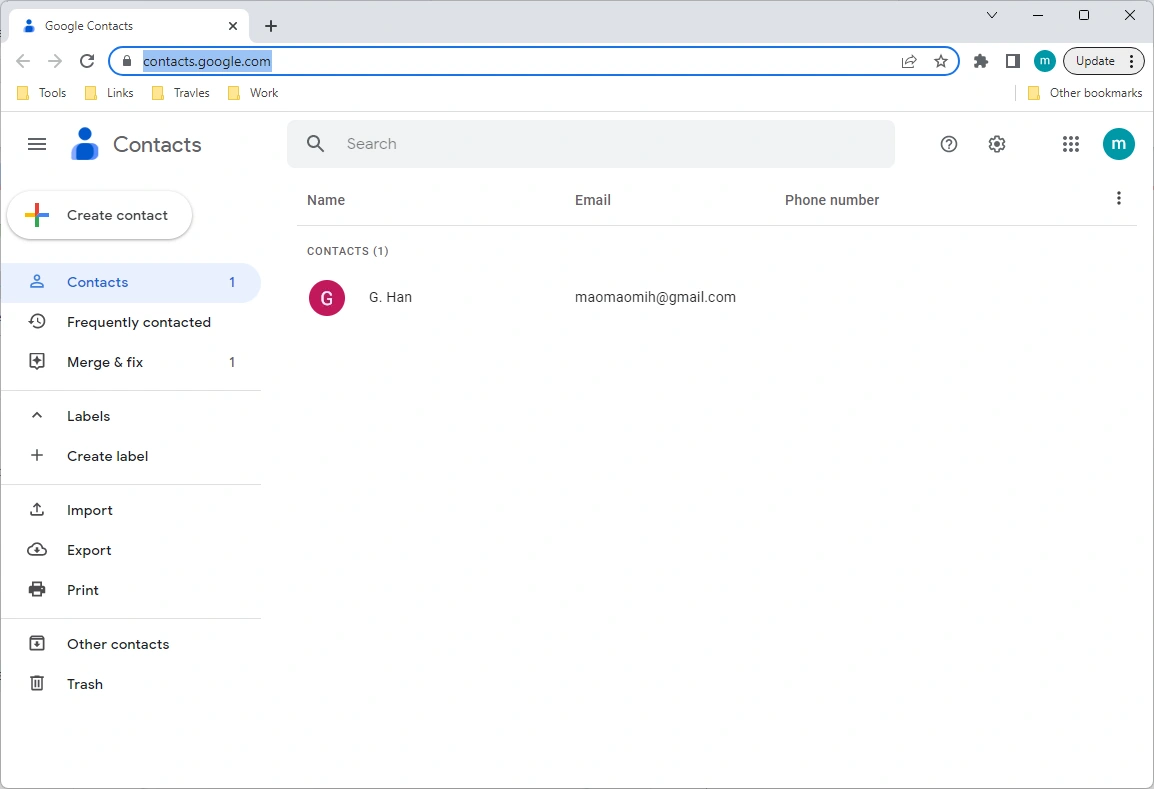Focus the contacts Search field
This screenshot has height=789, width=1154.
[591, 144]
